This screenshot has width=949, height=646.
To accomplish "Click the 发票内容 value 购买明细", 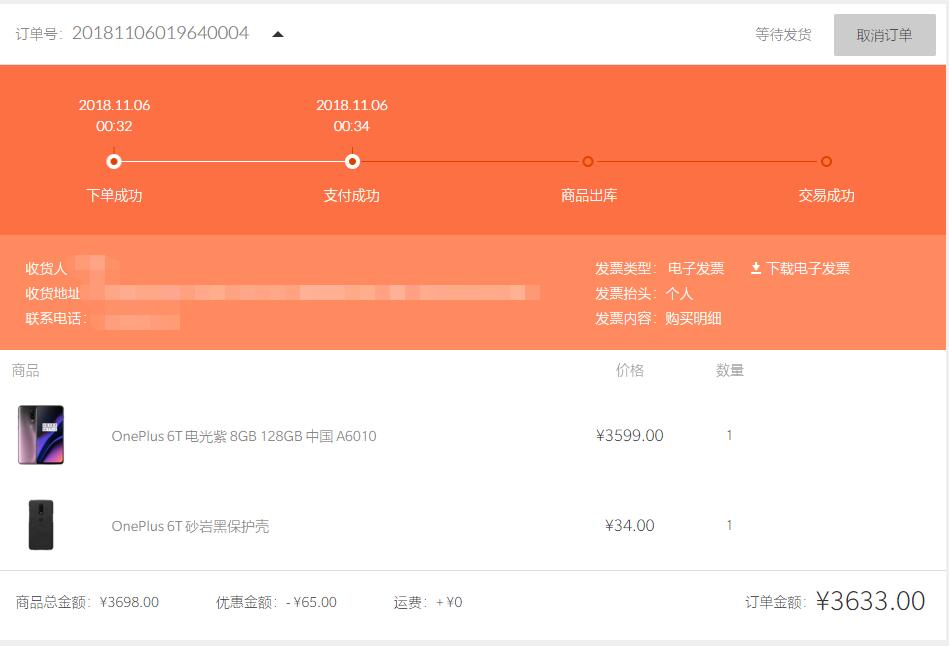I will point(693,318).
